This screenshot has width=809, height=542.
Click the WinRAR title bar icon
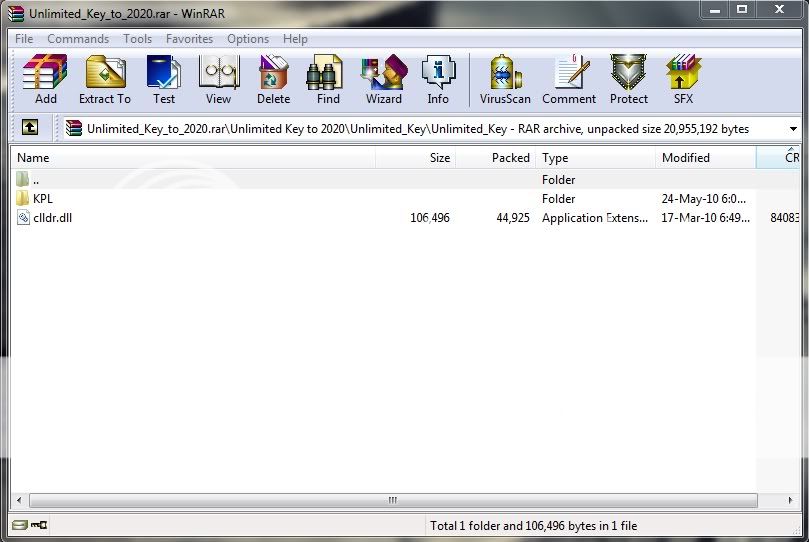(16, 13)
